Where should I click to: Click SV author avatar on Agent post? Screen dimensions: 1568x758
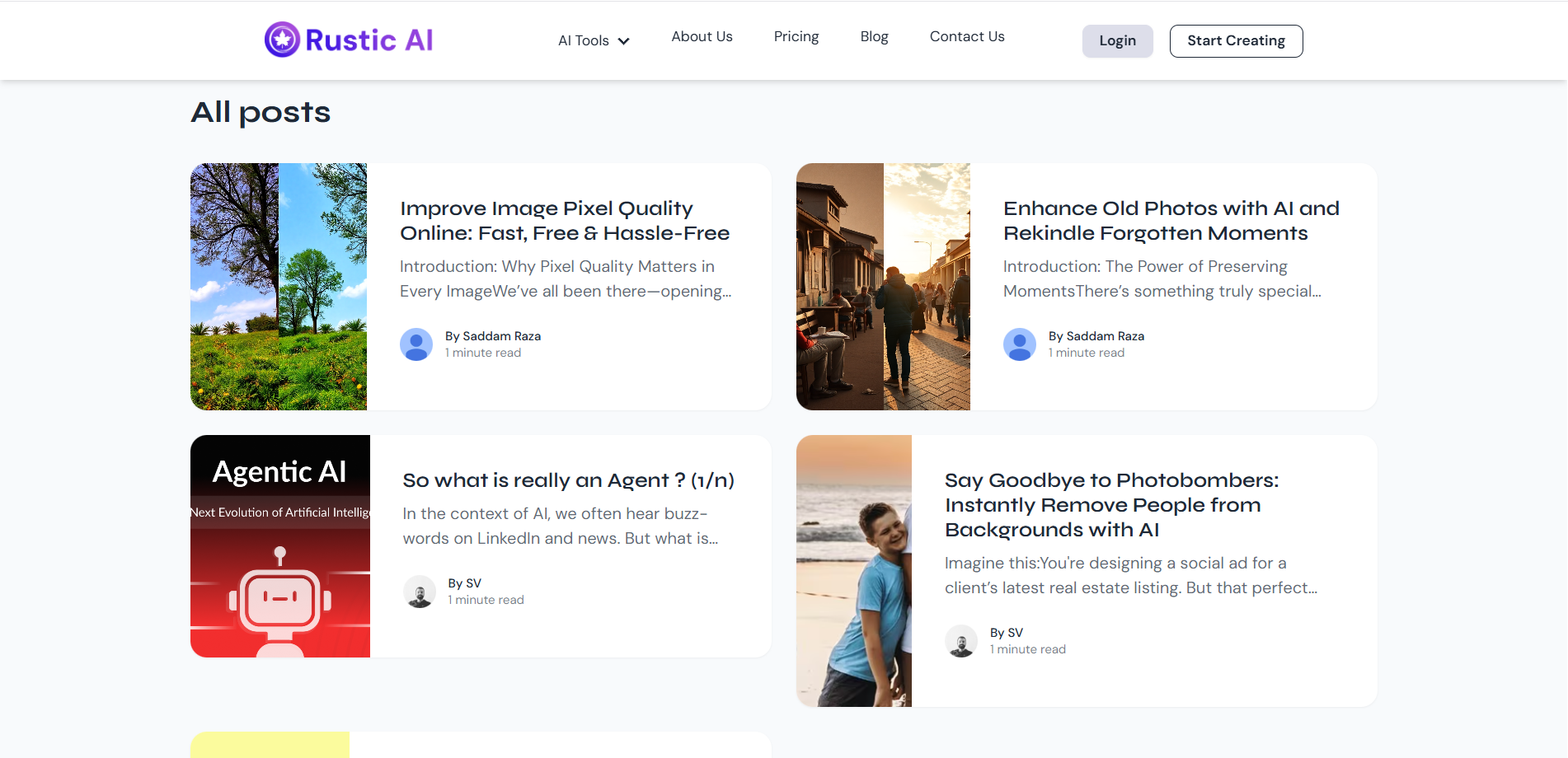point(420,592)
